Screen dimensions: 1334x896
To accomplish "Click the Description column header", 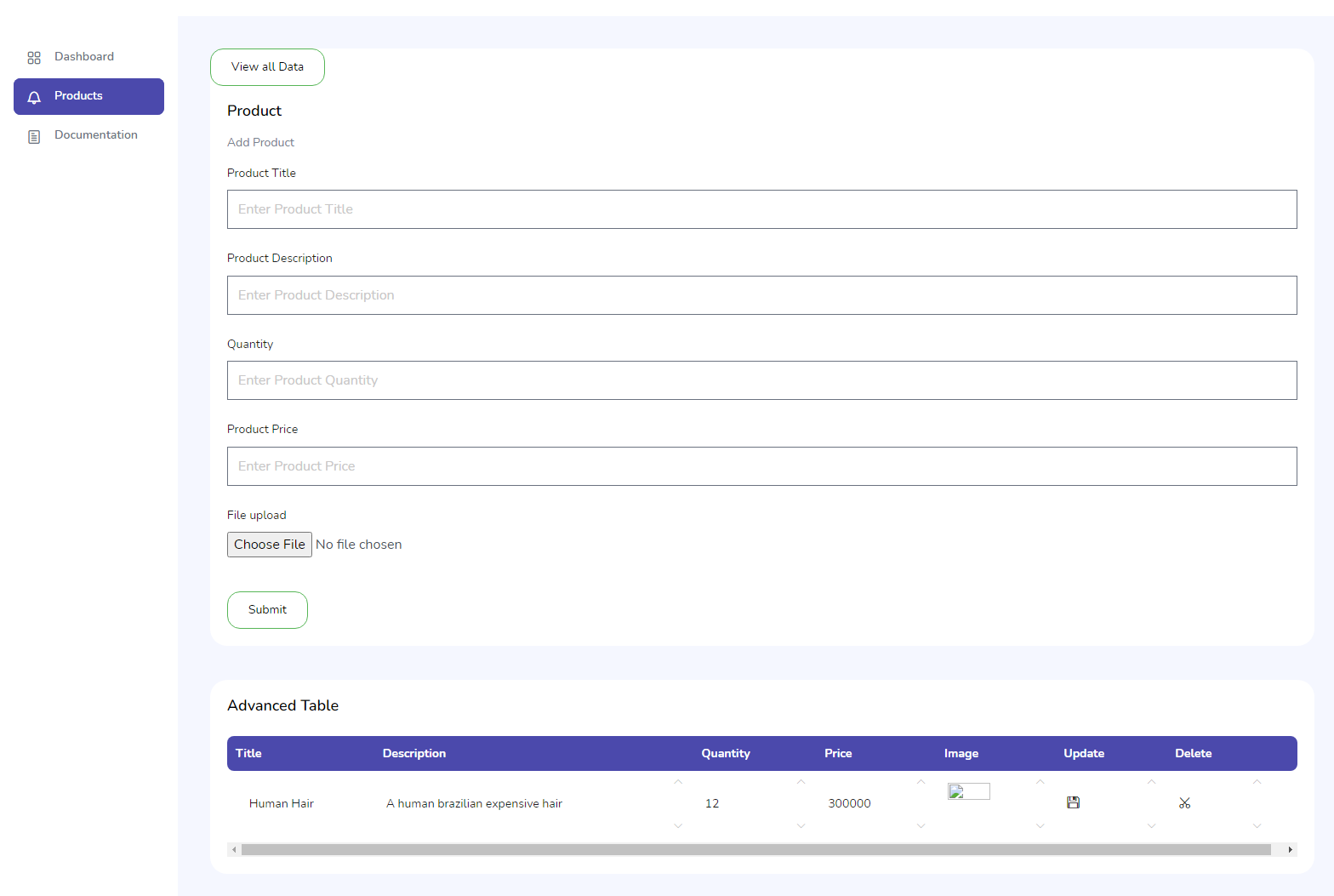I will [414, 753].
